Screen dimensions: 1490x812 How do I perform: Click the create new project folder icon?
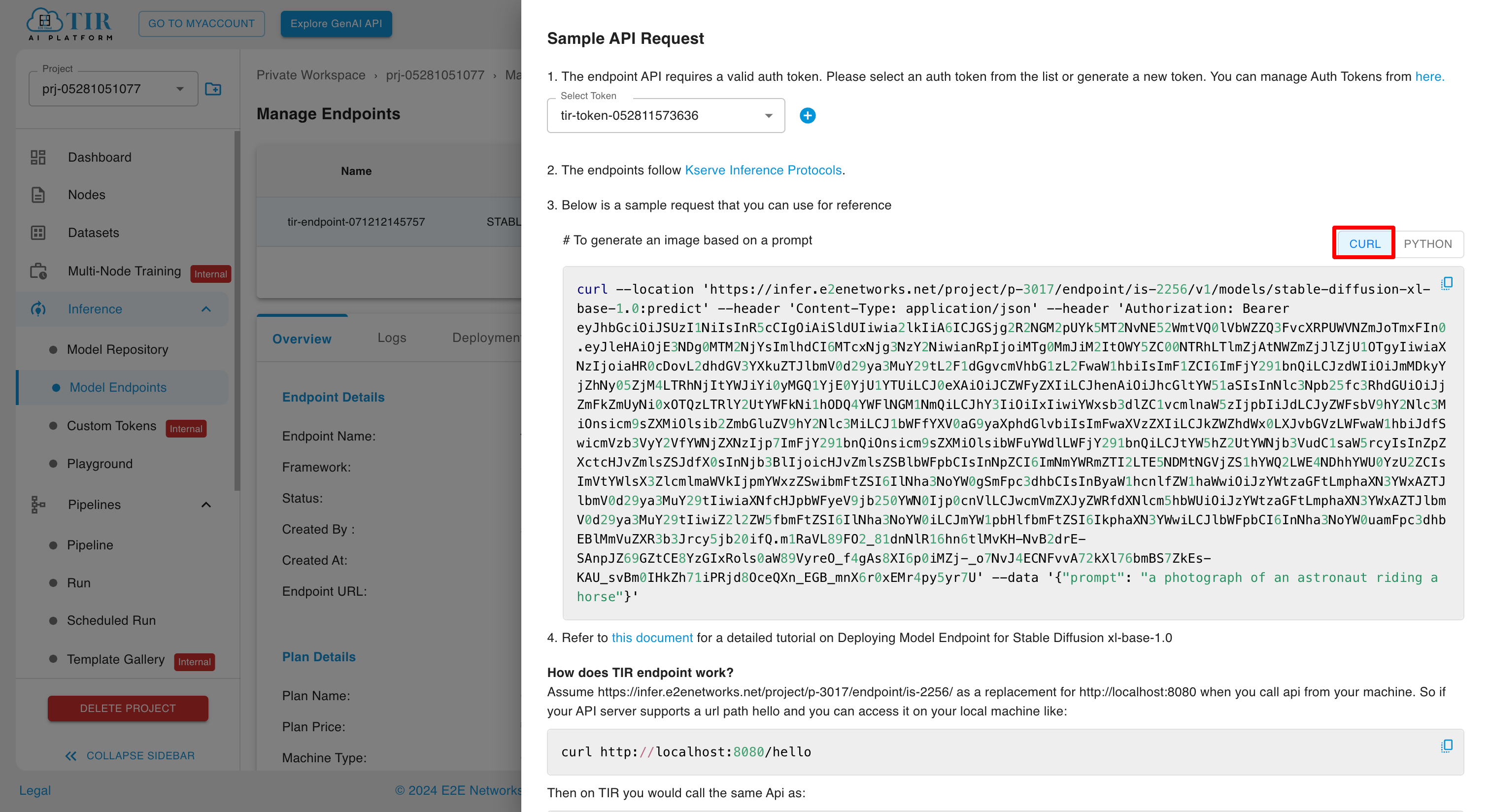(213, 89)
